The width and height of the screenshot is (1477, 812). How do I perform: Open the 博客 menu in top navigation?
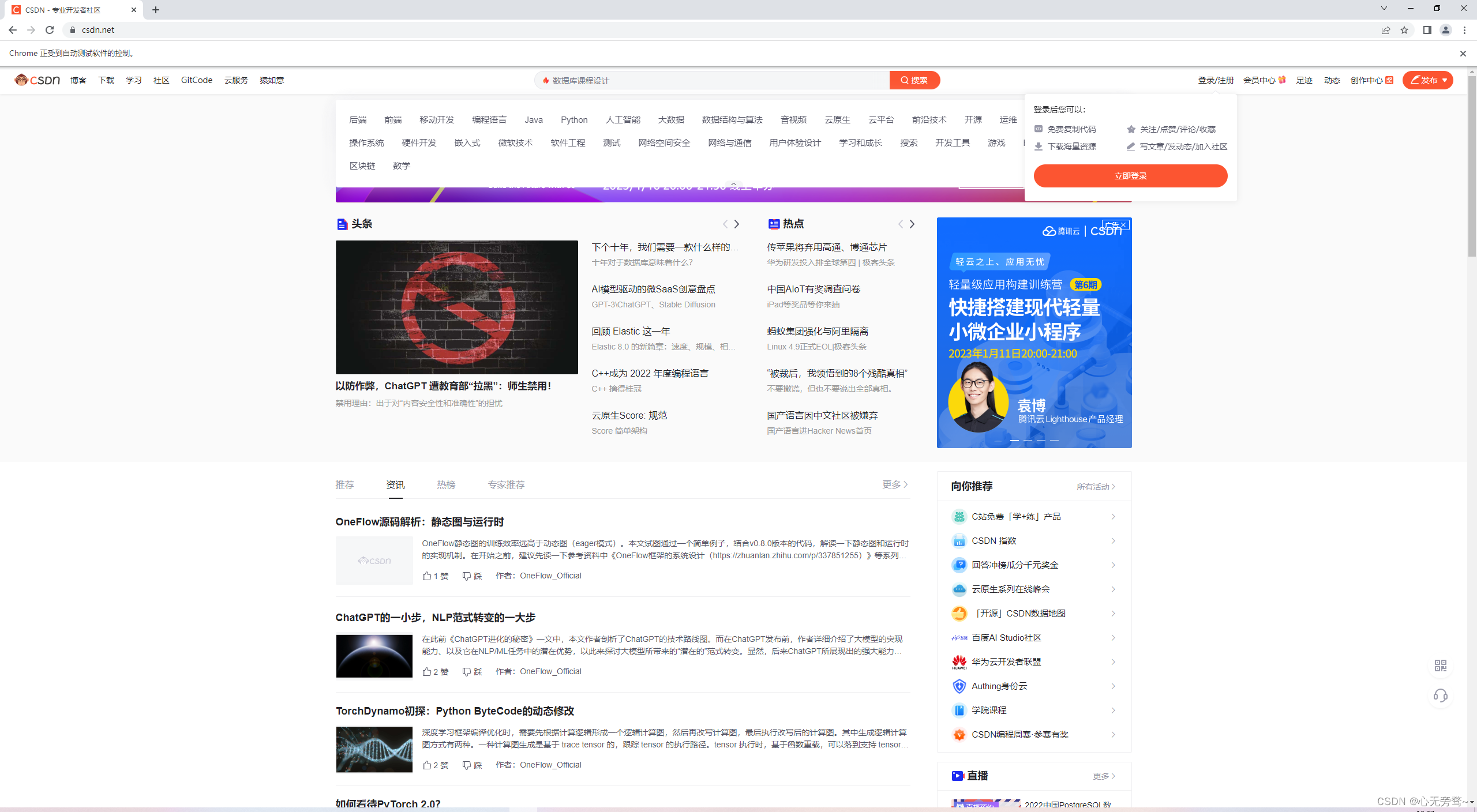(78, 81)
